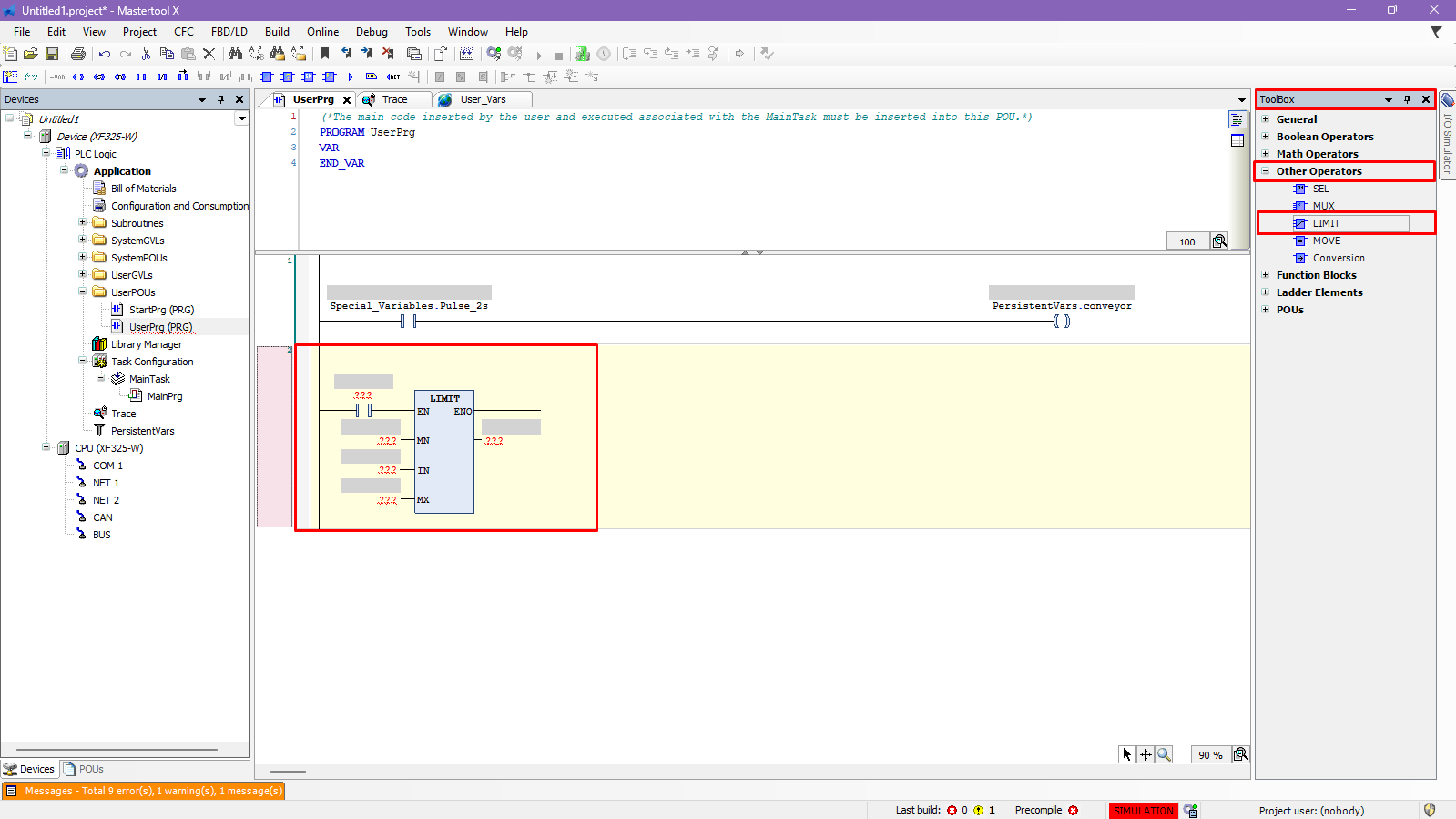Click the Cut scissors icon
Image resolution: width=1456 pixels, height=819 pixels.
pos(146,55)
